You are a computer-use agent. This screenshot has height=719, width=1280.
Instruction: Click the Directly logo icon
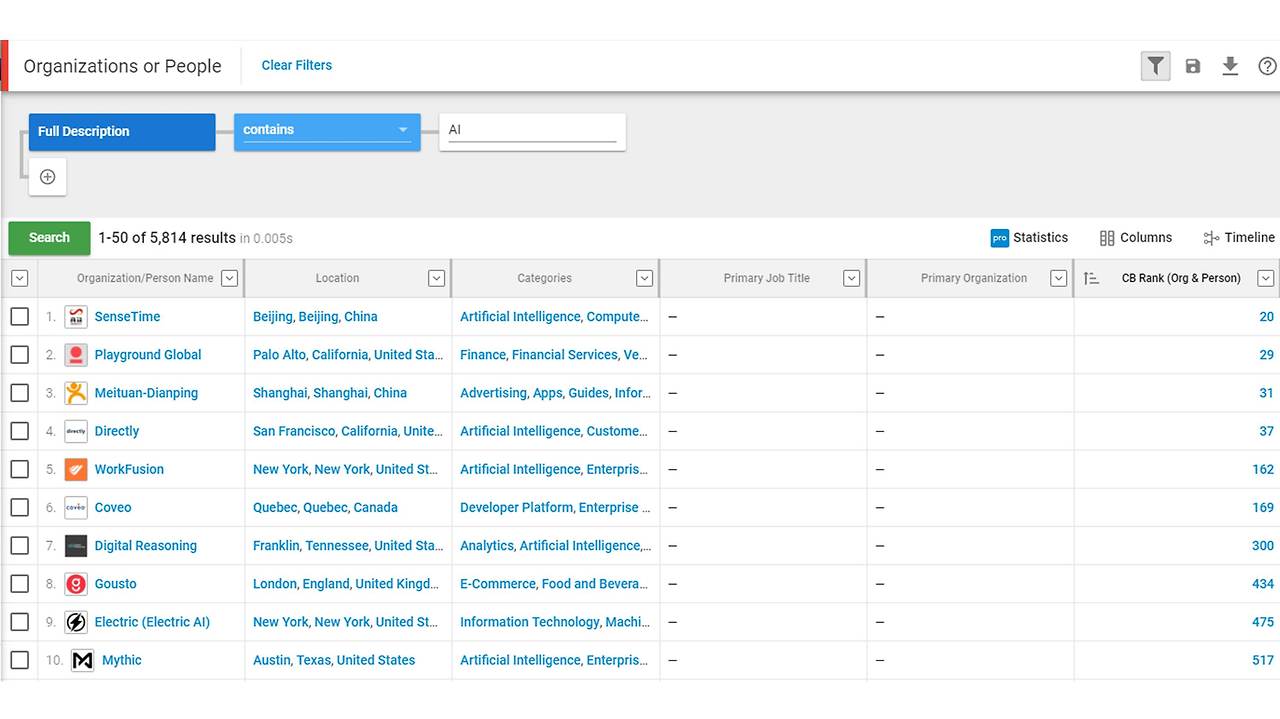pos(76,431)
